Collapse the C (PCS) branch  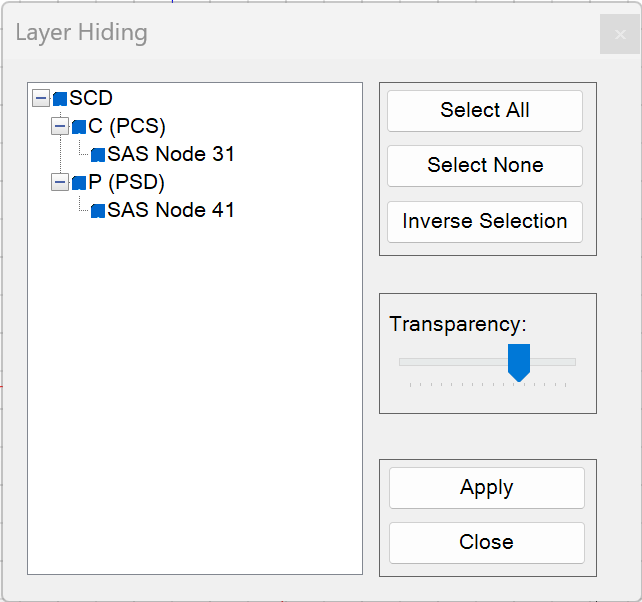(x=60, y=126)
